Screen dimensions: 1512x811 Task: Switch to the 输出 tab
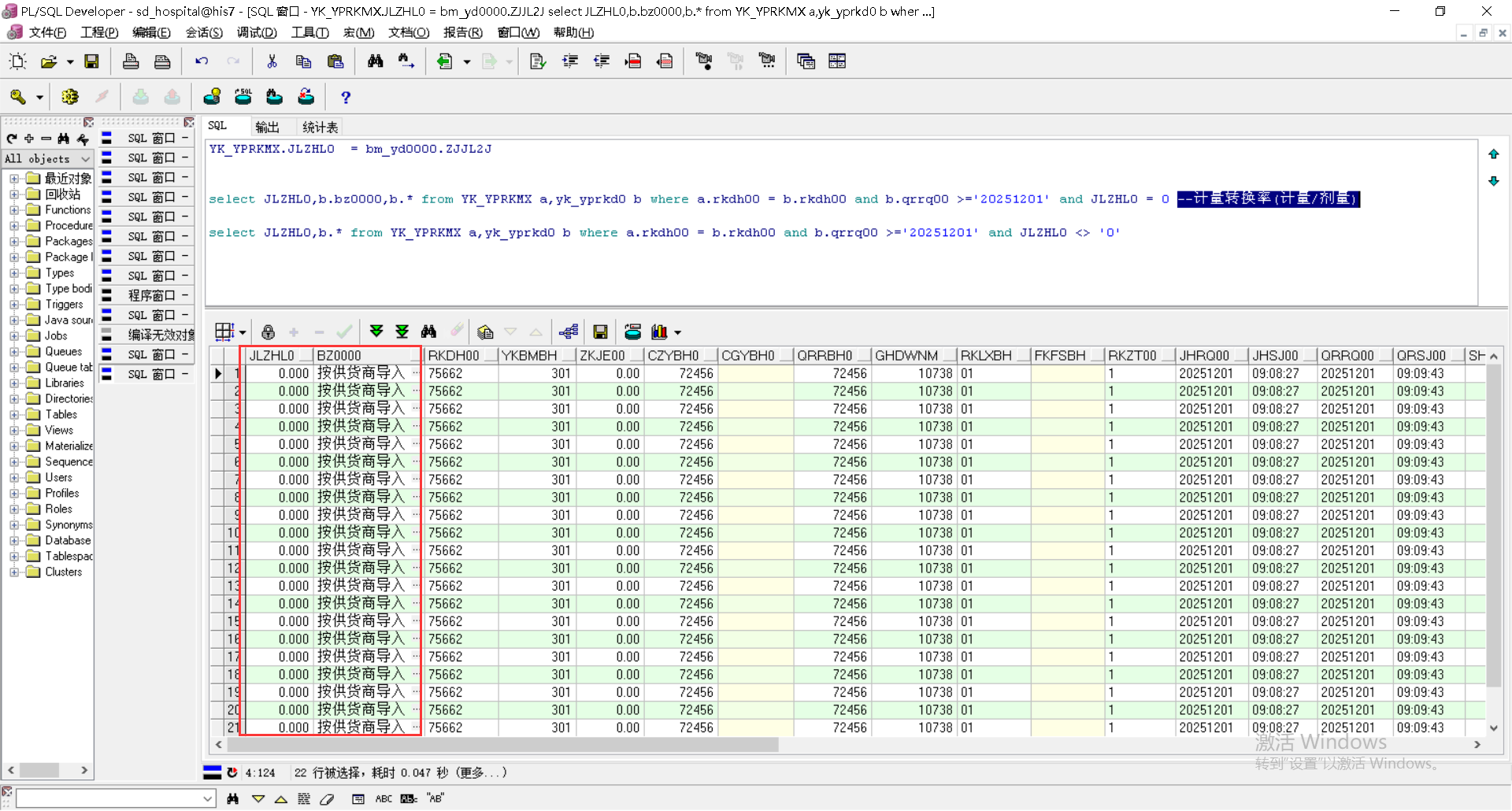pyautogui.click(x=267, y=127)
